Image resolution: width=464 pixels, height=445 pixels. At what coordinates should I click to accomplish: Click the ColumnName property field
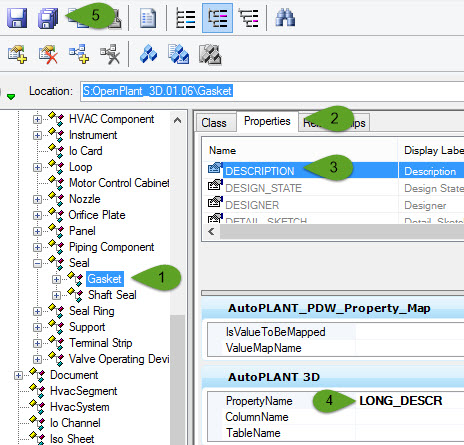[x=336, y=417]
